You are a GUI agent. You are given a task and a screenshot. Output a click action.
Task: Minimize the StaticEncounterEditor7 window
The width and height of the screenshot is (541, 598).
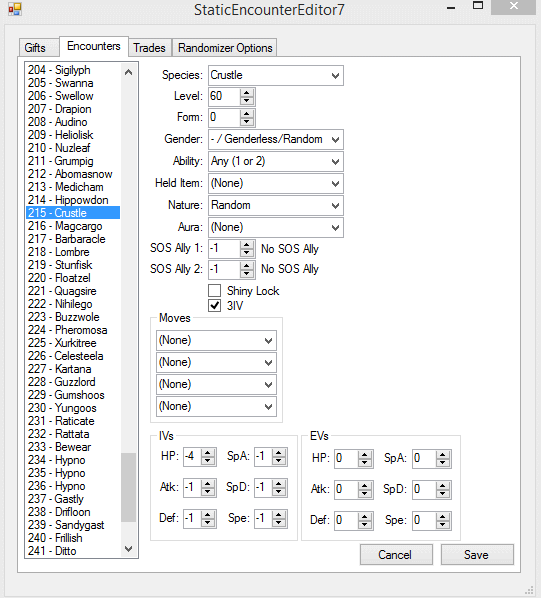tap(451, 7)
